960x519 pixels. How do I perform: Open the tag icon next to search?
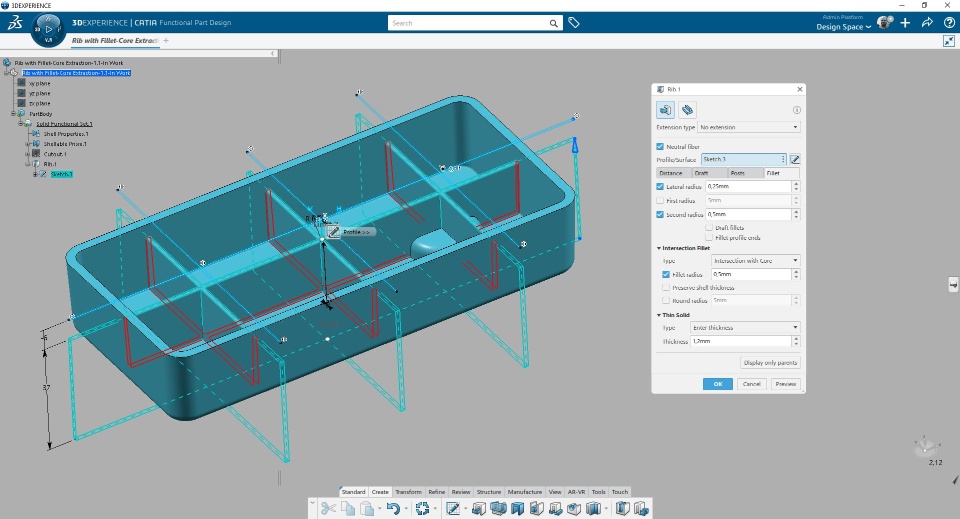coord(574,23)
